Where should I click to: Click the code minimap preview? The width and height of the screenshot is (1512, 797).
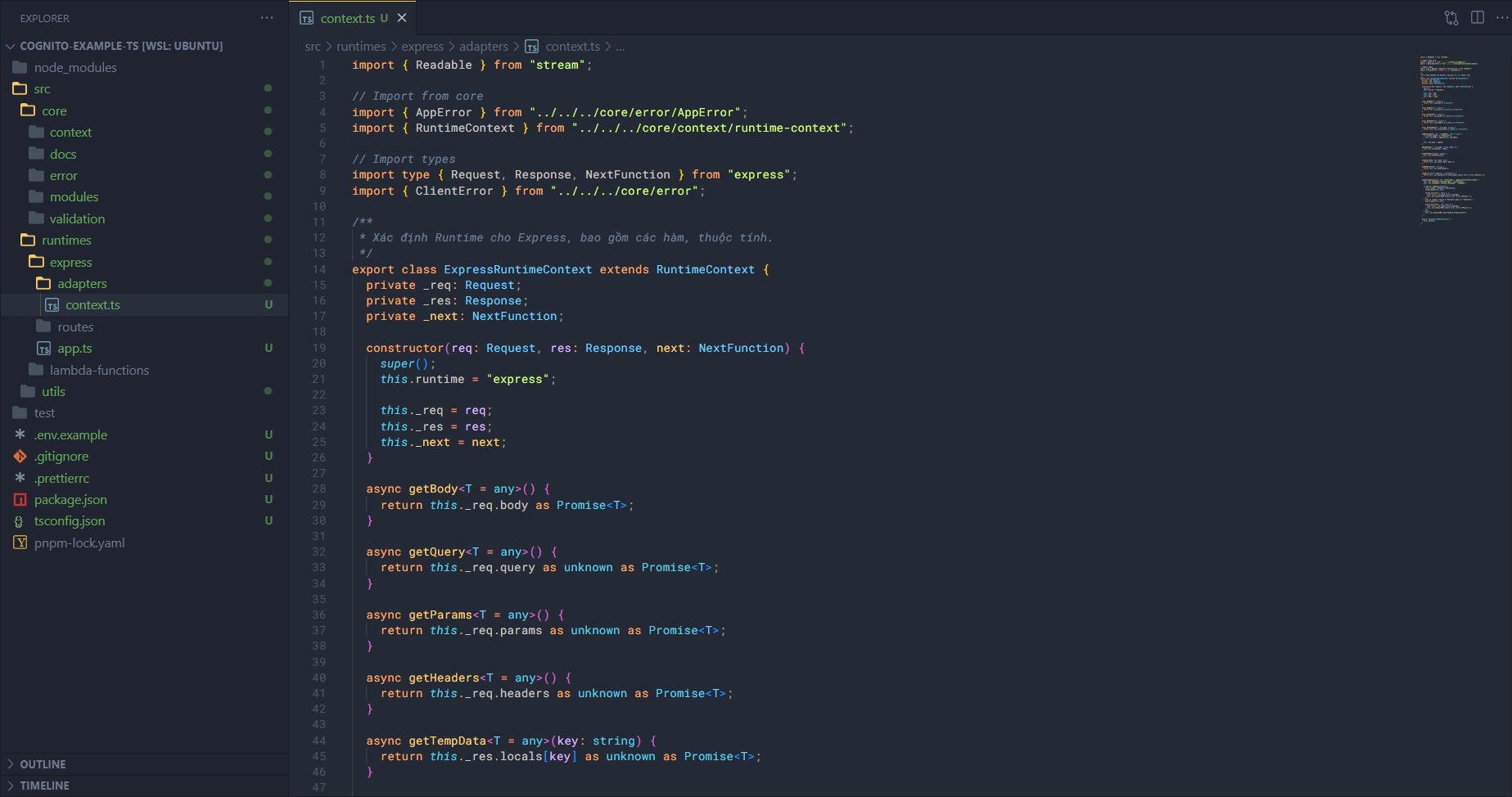[x=1452, y=139]
